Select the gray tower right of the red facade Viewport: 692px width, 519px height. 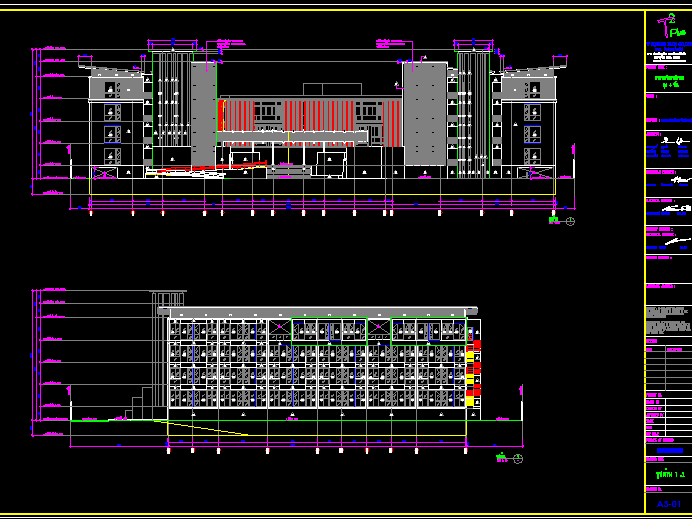(x=424, y=115)
